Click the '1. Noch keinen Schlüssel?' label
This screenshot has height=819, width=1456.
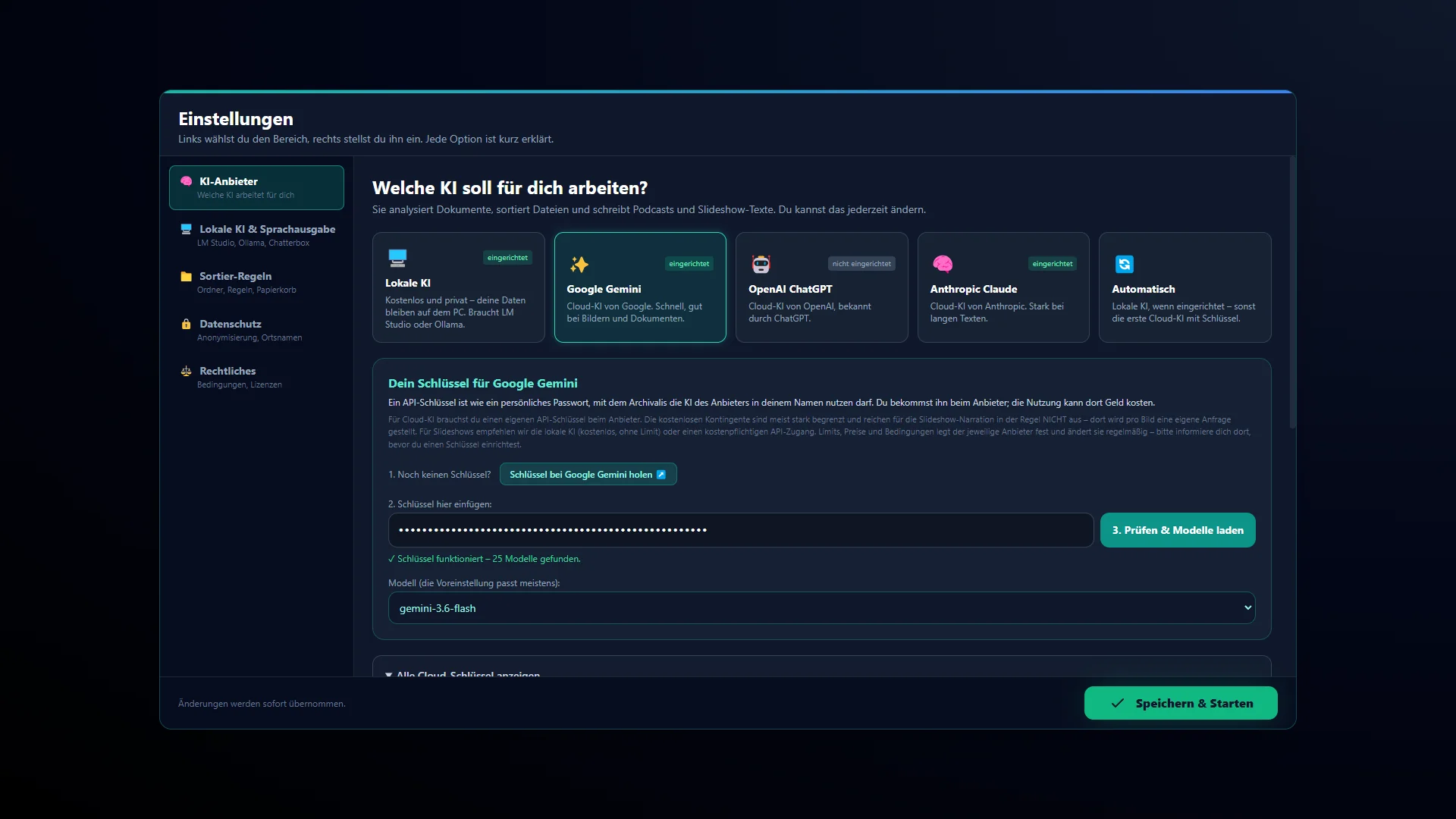click(x=440, y=475)
